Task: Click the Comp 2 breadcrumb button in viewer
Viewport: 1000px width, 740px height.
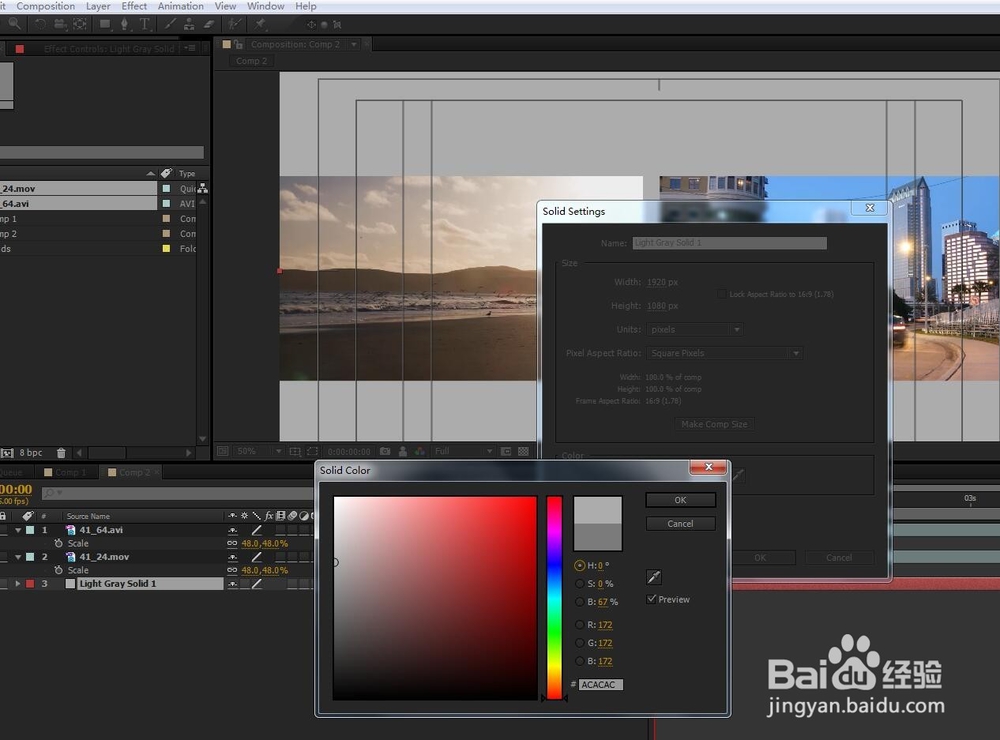Action: pos(252,61)
